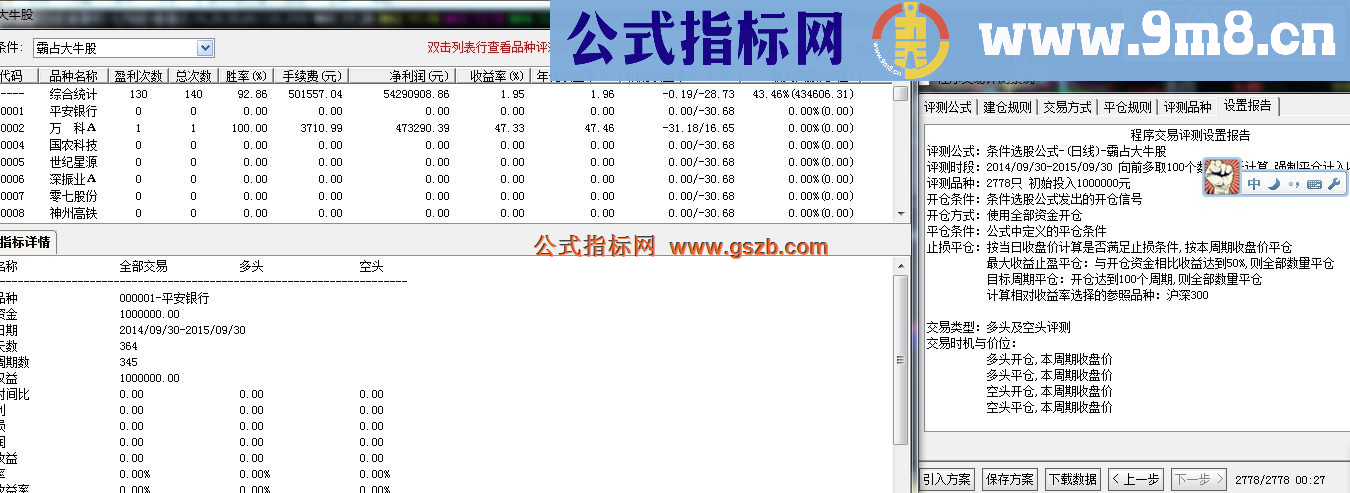Click the 指标详情 panel vertical scrollbar
Screen dimensions: 1350x493
[901, 360]
